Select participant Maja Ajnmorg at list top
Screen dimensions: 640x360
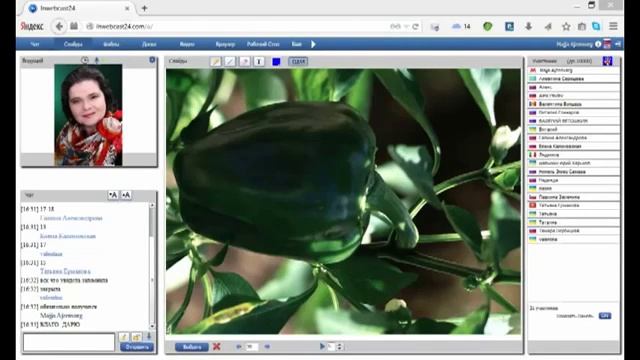tap(573, 71)
